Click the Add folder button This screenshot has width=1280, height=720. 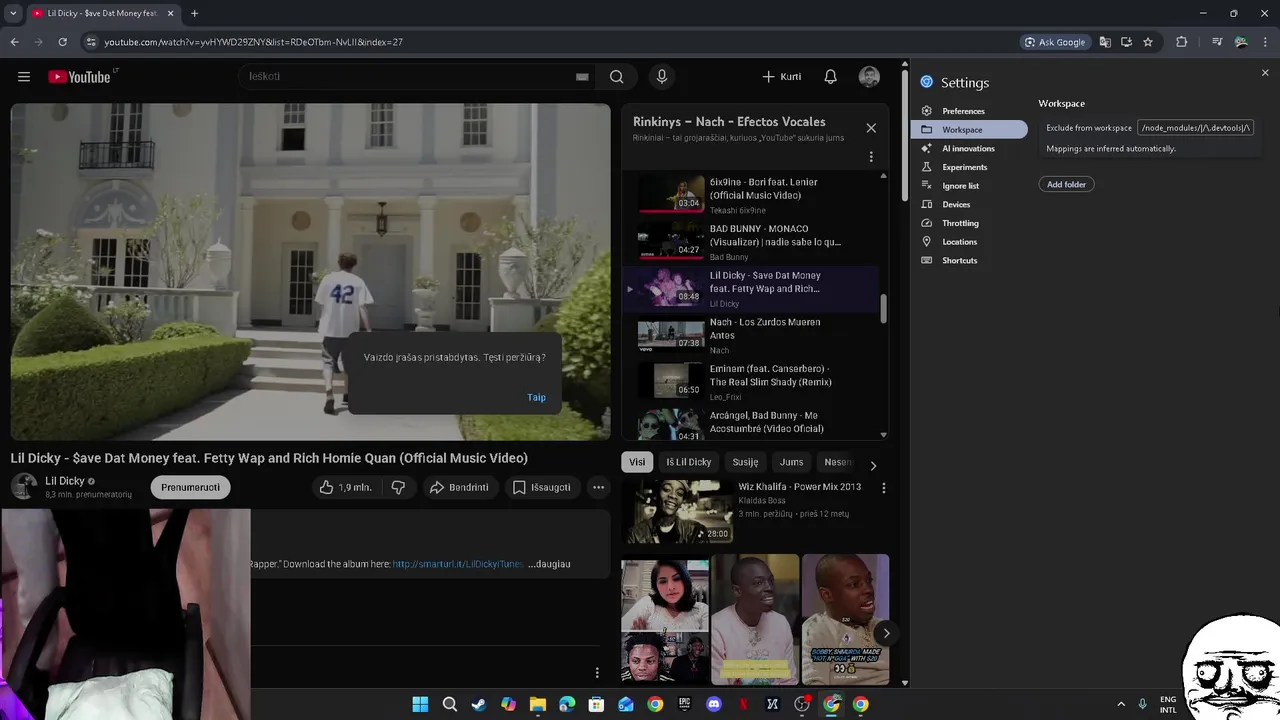[x=1066, y=184]
